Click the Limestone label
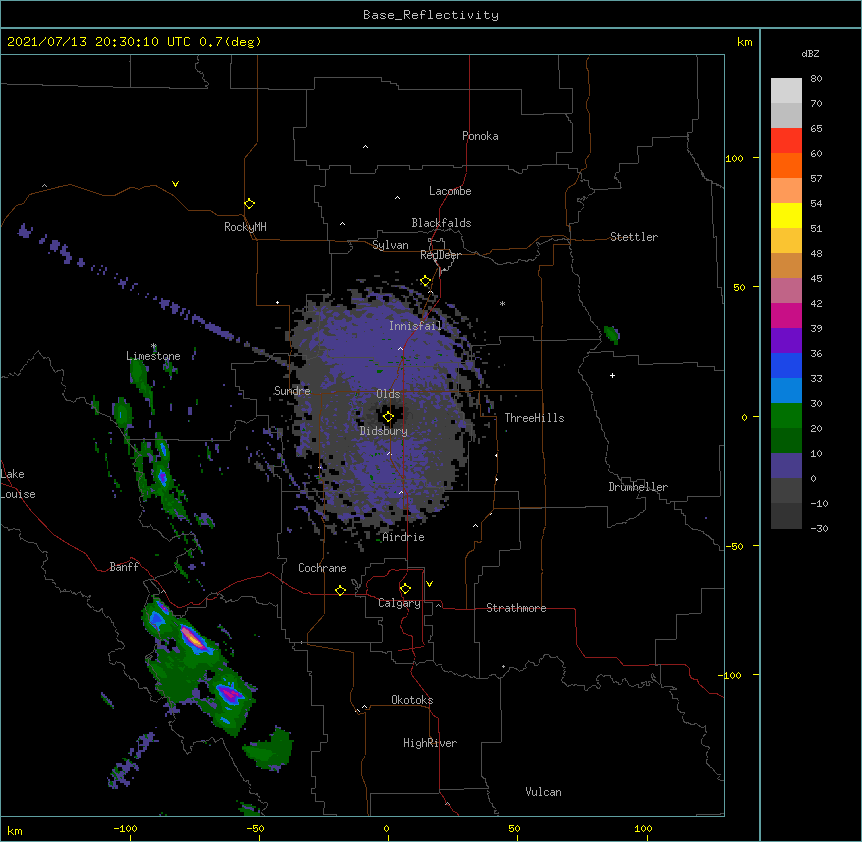Screen dimensions: 862x842 [x=153, y=356]
